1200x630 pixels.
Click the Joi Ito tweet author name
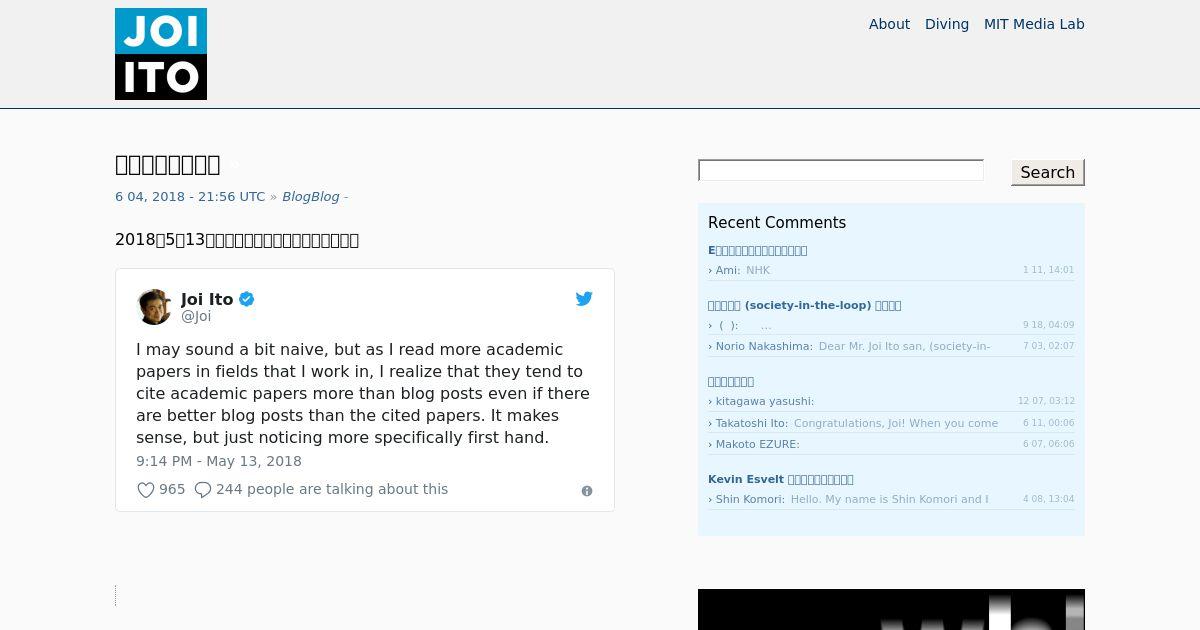(207, 299)
